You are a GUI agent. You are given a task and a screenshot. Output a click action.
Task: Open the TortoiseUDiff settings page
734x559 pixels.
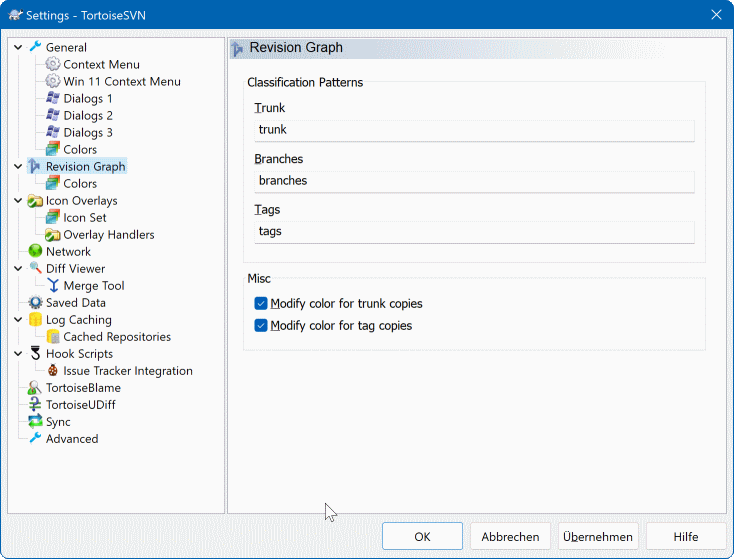tap(81, 405)
